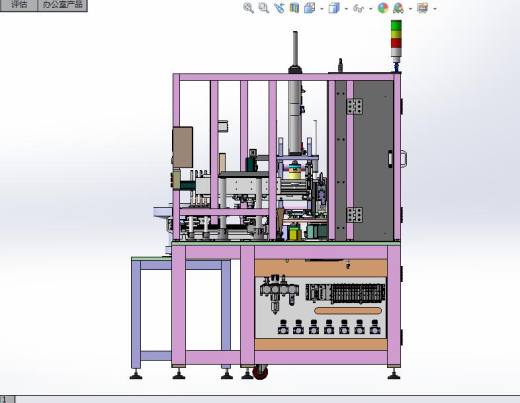Screen dimensions: 520x403
Task: Expand the Display Style dropdown arrow
Action: [346, 9]
